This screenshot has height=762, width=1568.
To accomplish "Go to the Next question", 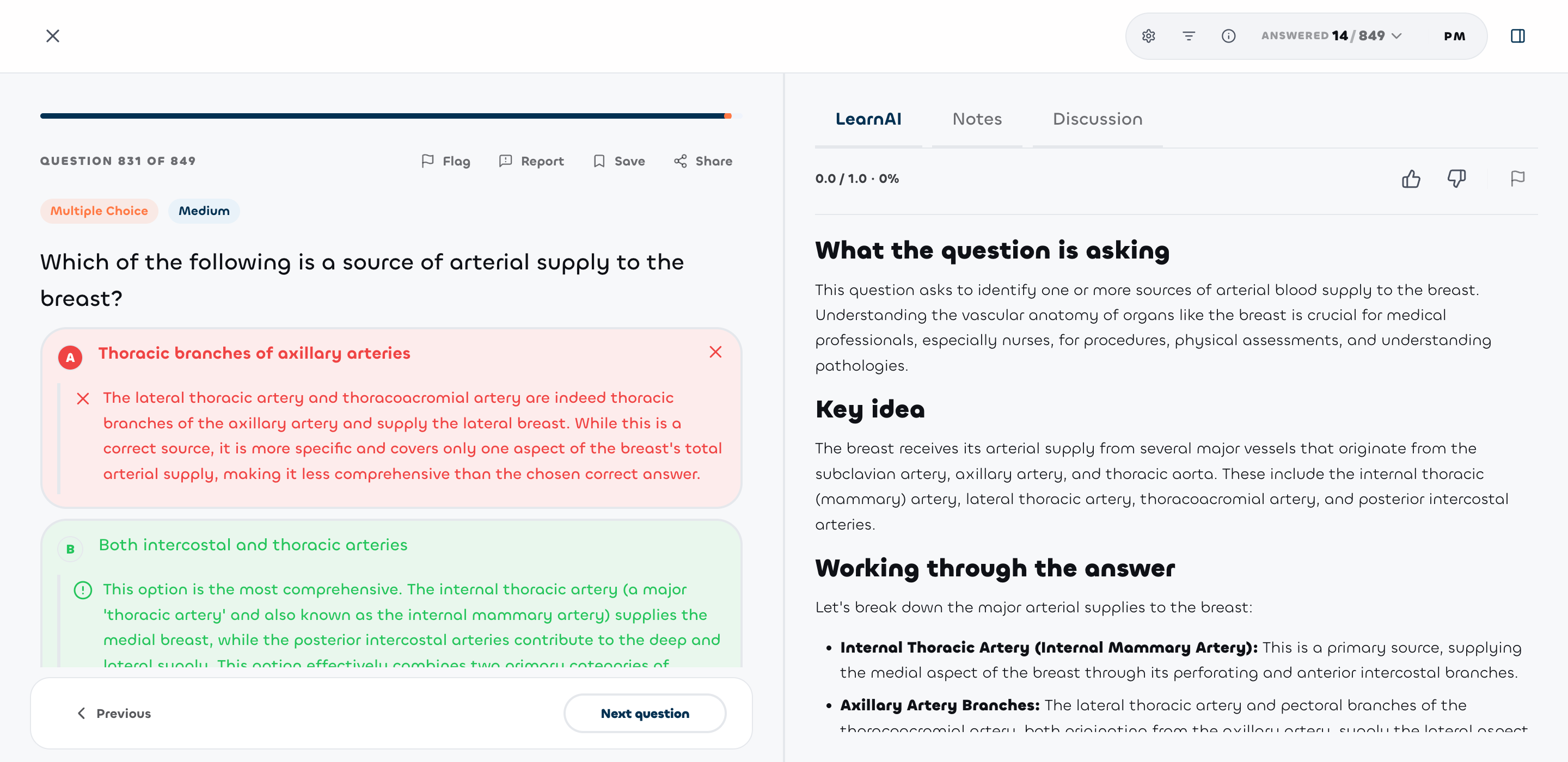I will [645, 714].
